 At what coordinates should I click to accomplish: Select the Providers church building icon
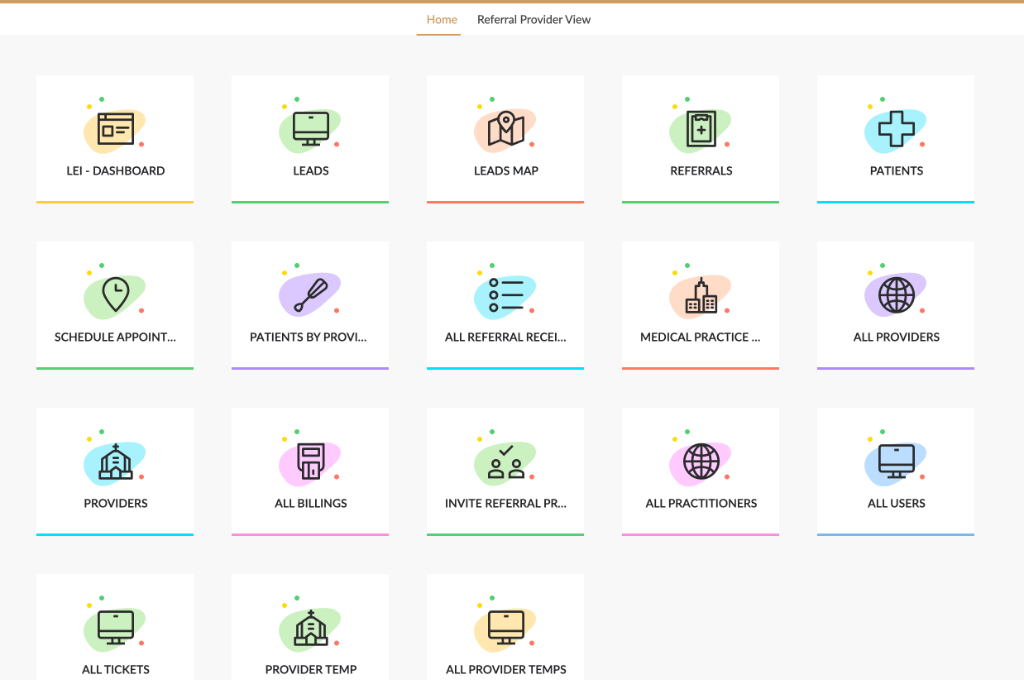[116, 461]
